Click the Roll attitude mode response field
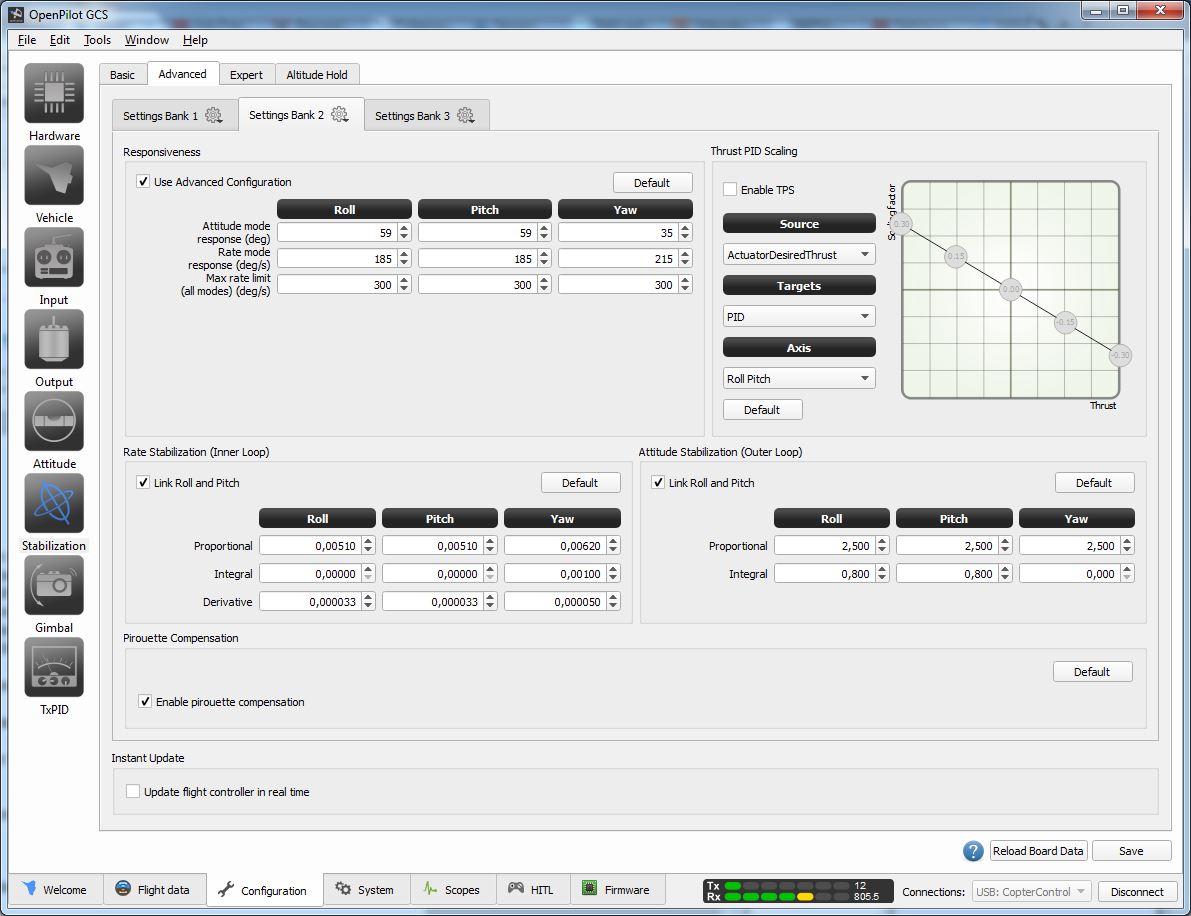The width and height of the screenshot is (1191, 916). coord(336,232)
